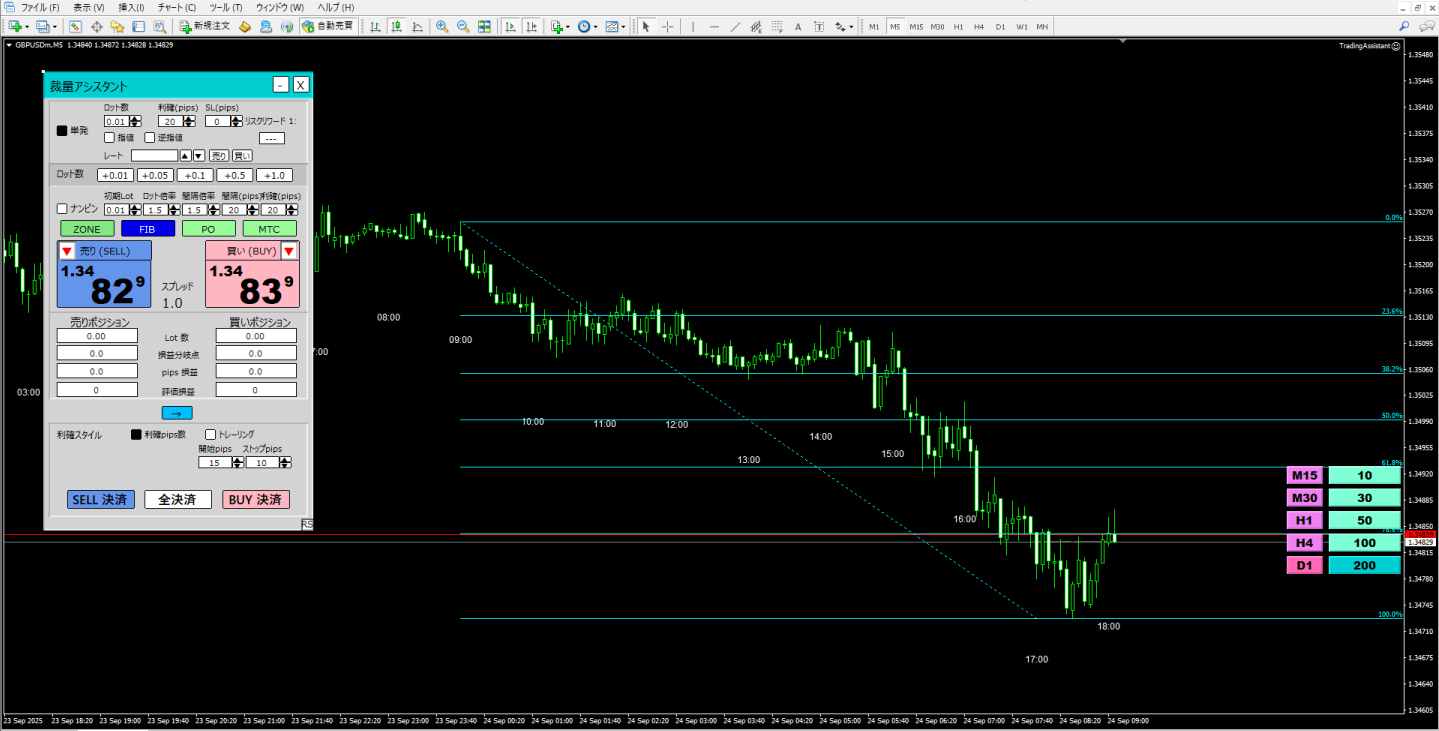Viewport: 1439px width, 731px height.
Task: Click the zoom out magnifier icon
Action: point(462,26)
